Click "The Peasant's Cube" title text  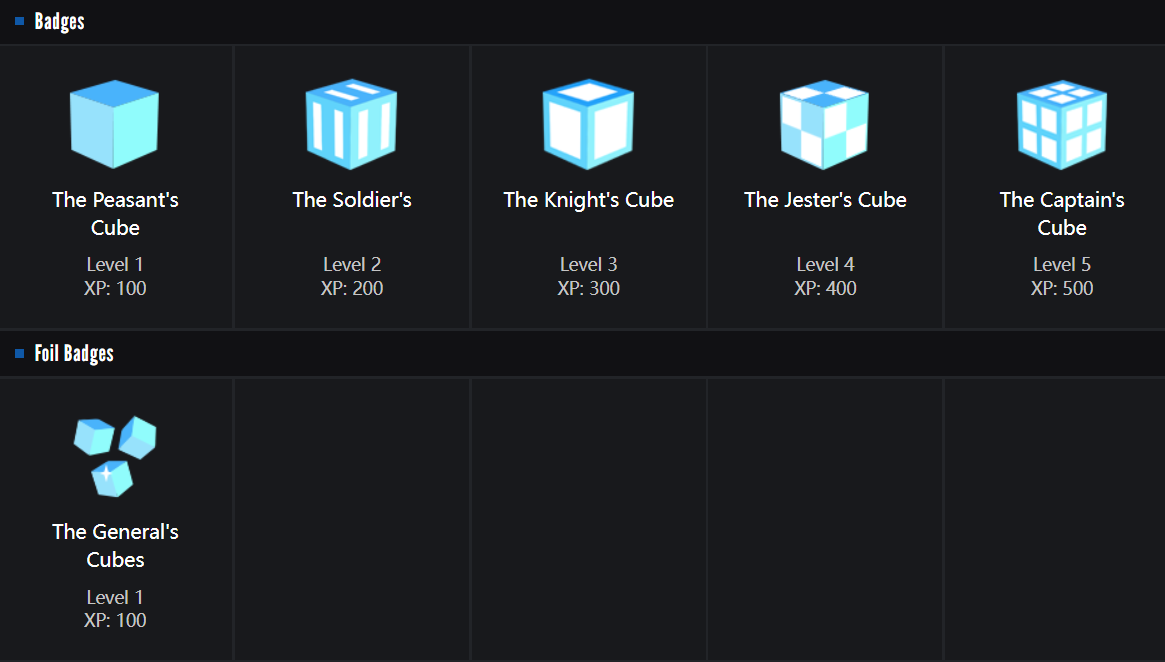pyautogui.click(x=115, y=213)
